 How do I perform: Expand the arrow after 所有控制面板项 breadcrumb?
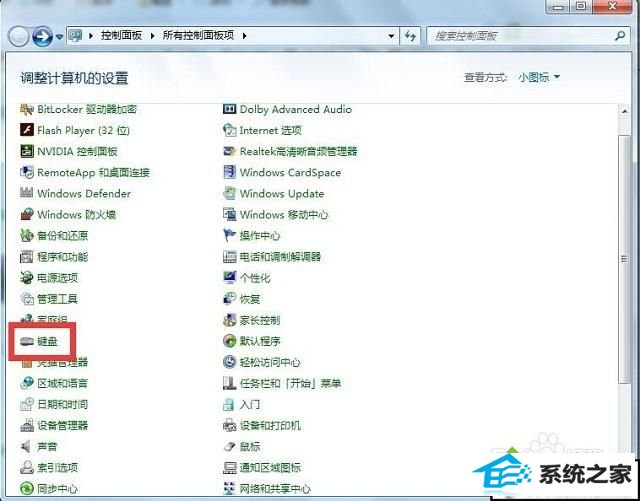click(x=244, y=36)
